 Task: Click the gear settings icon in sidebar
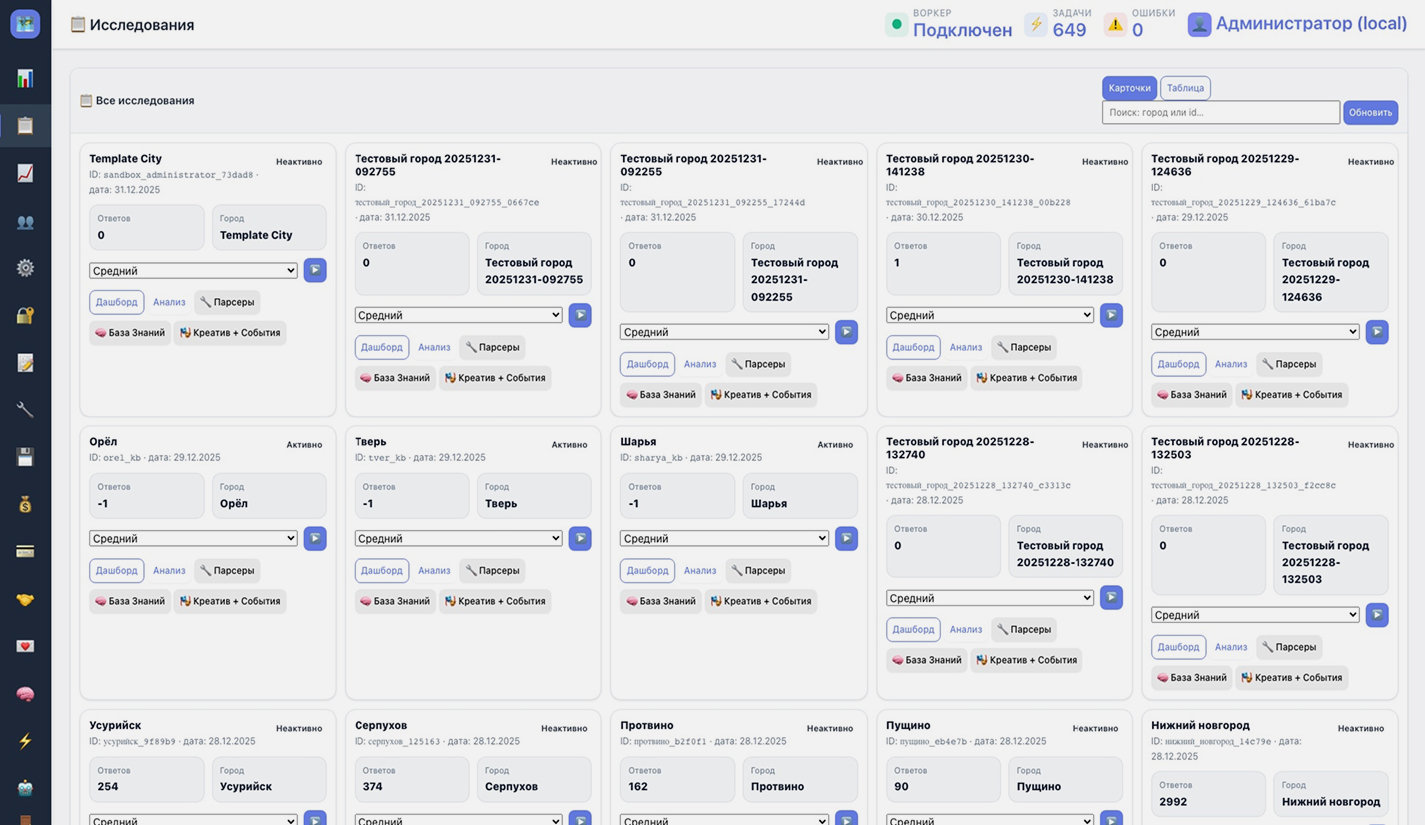pyautogui.click(x=25, y=268)
